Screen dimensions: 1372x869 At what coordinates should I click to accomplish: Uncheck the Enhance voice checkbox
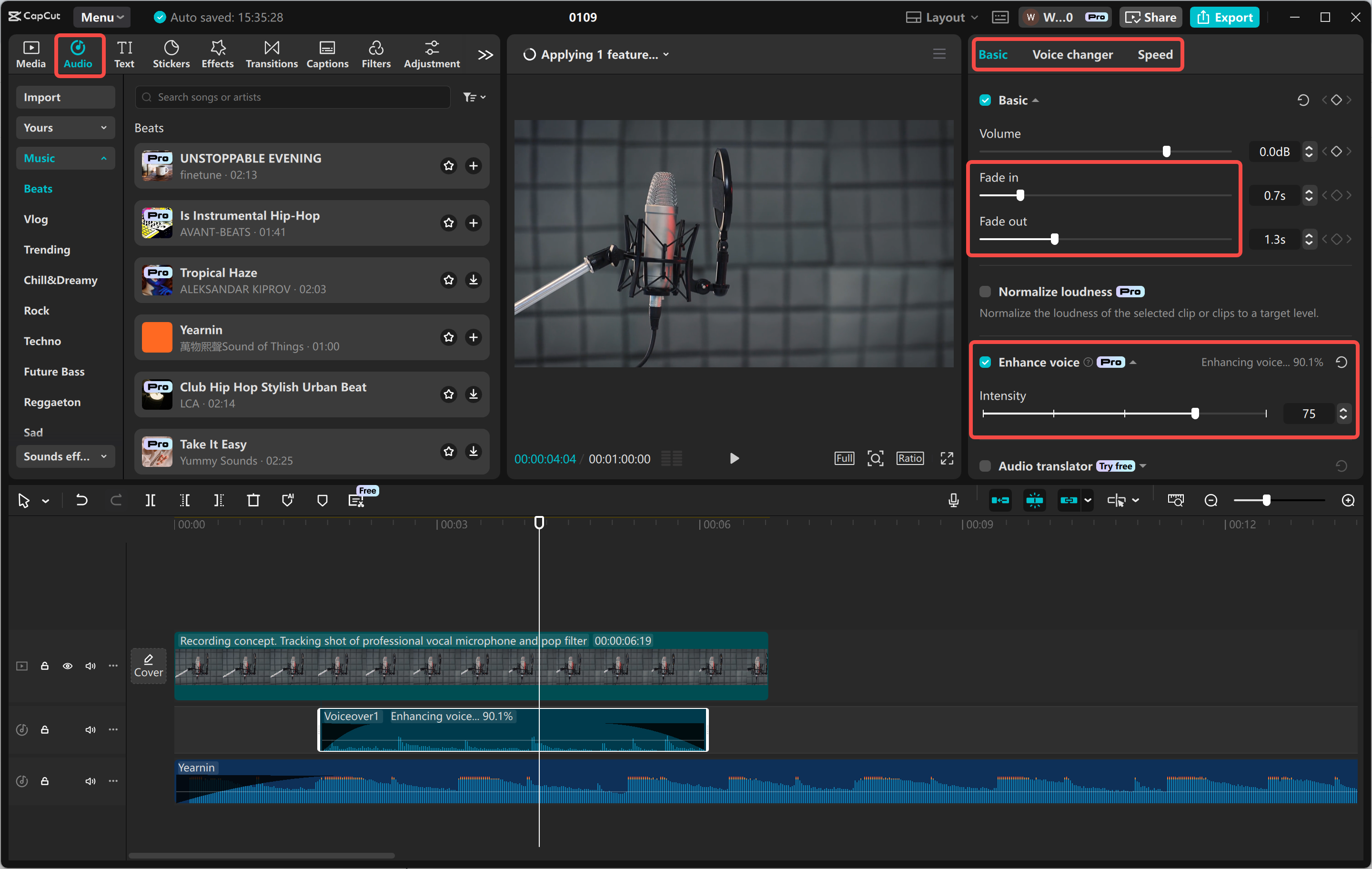tap(985, 363)
